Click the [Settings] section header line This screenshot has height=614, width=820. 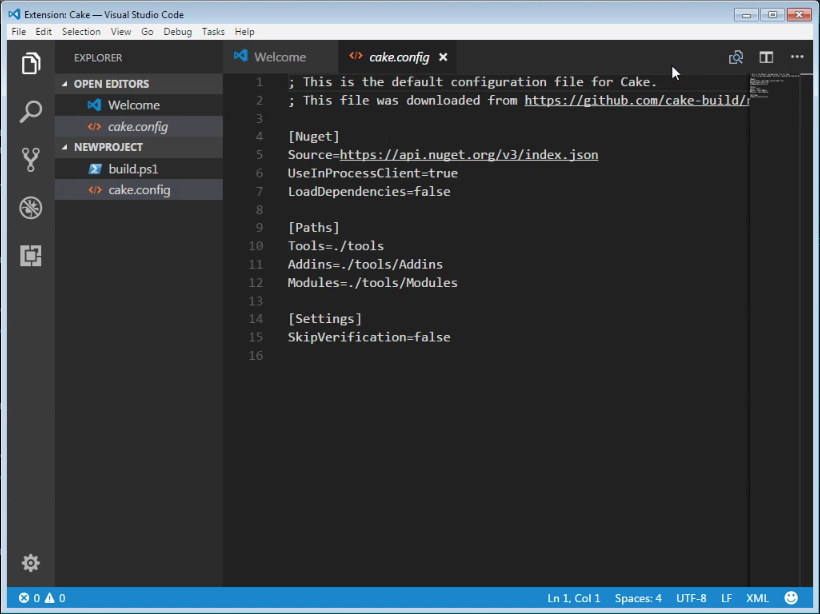325,319
